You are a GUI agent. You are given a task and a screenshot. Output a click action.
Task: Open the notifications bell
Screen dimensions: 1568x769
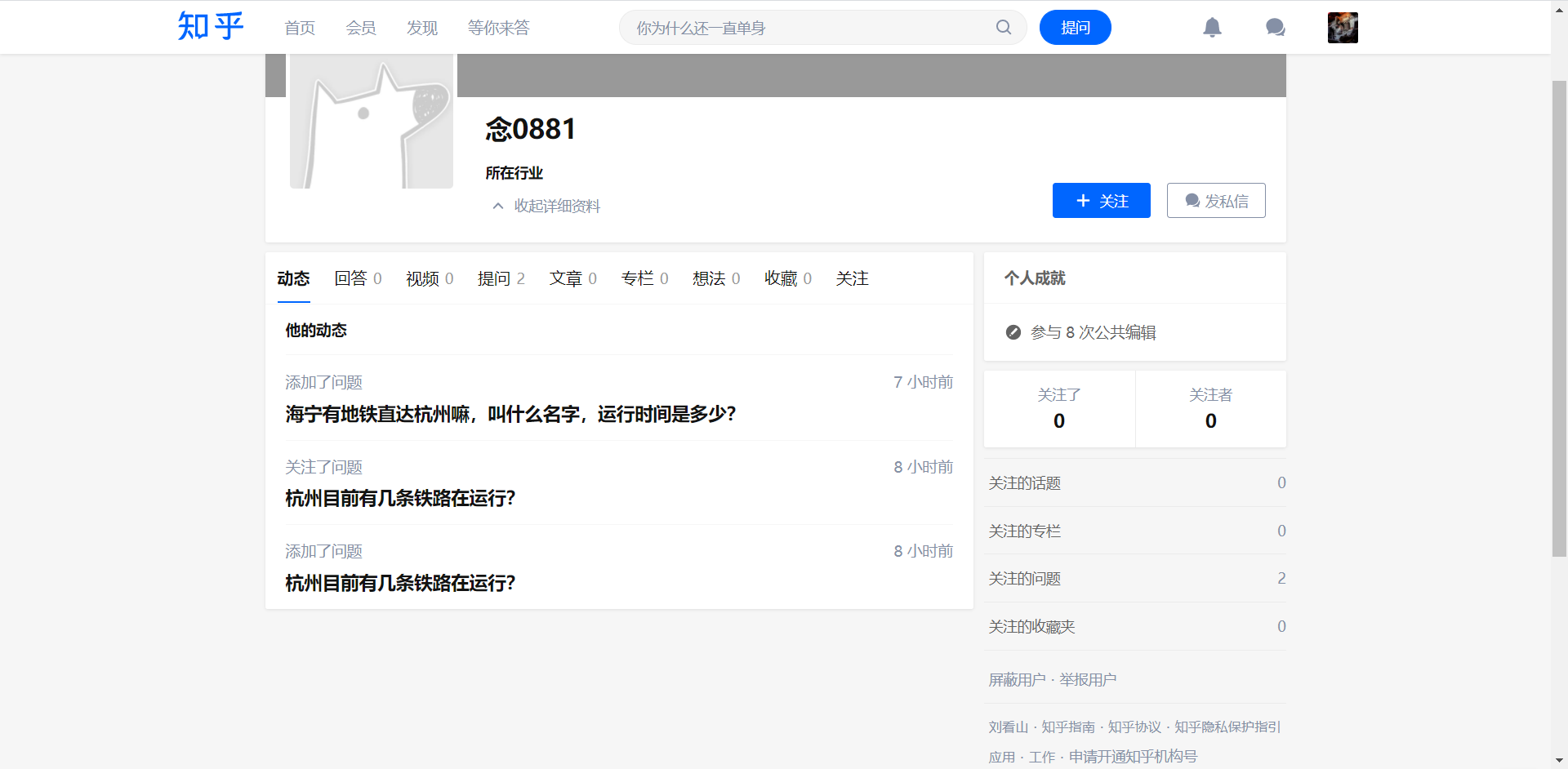pyautogui.click(x=1212, y=28)
